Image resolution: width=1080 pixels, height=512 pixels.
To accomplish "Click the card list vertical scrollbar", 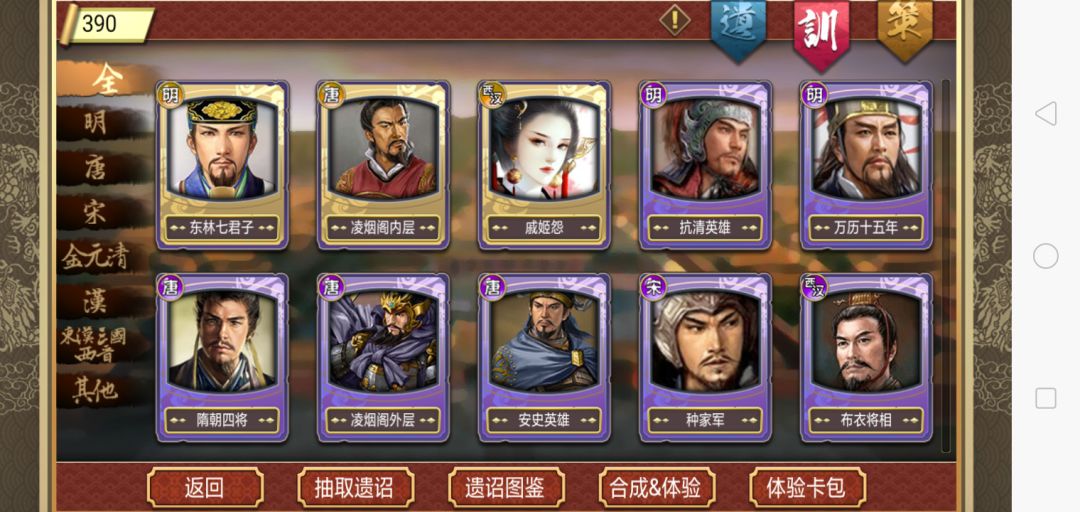I will coord(946,265).
